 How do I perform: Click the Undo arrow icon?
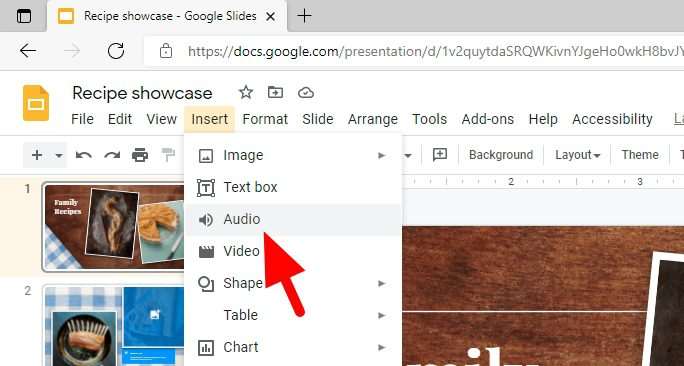pos(84,155)
